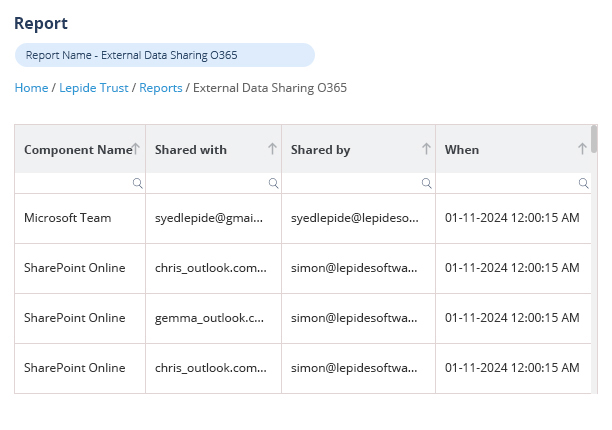Screen dimensions: 612x430
Task: Click the Shared by column header
Action: click(358, 149)
